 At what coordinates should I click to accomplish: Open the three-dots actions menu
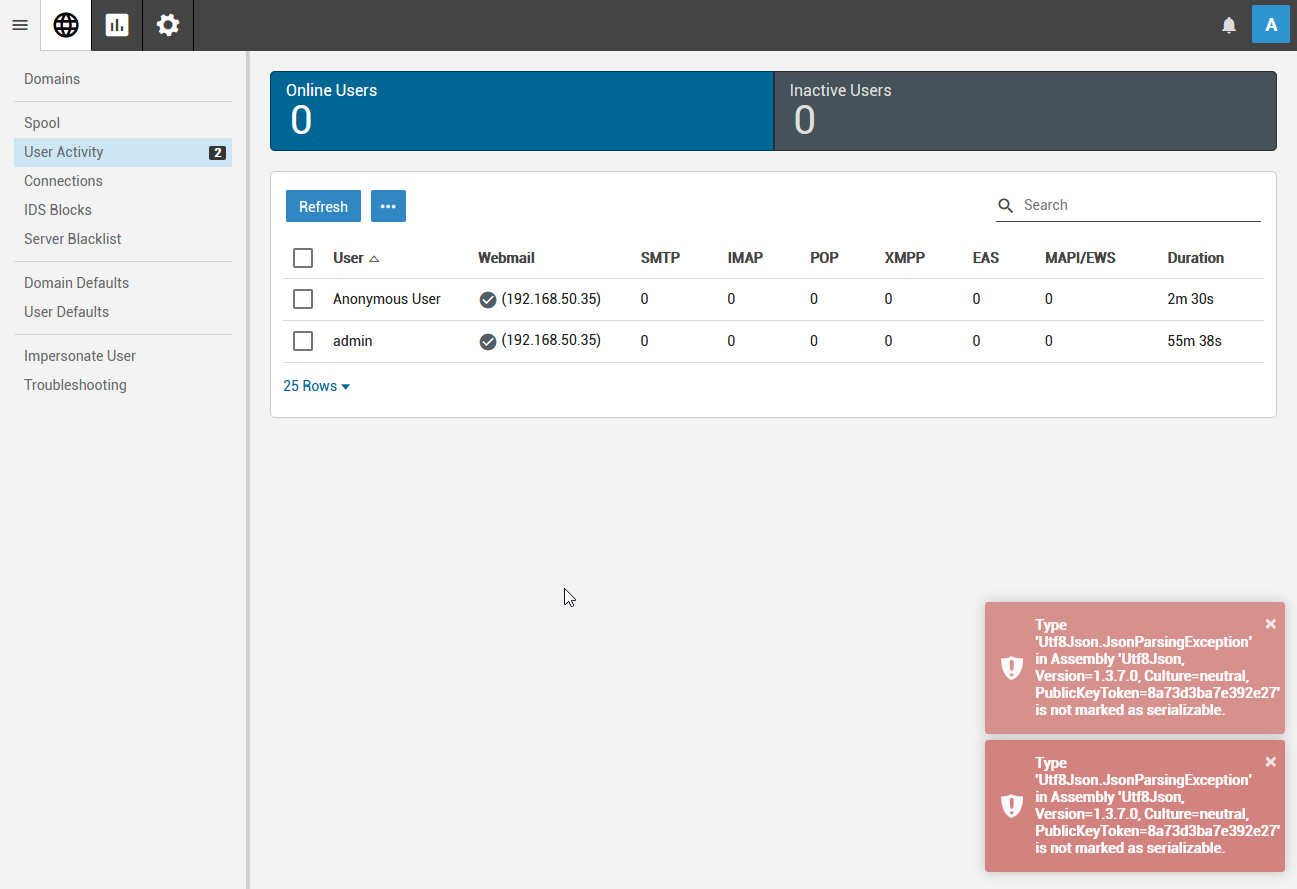(x=388, y=206)
